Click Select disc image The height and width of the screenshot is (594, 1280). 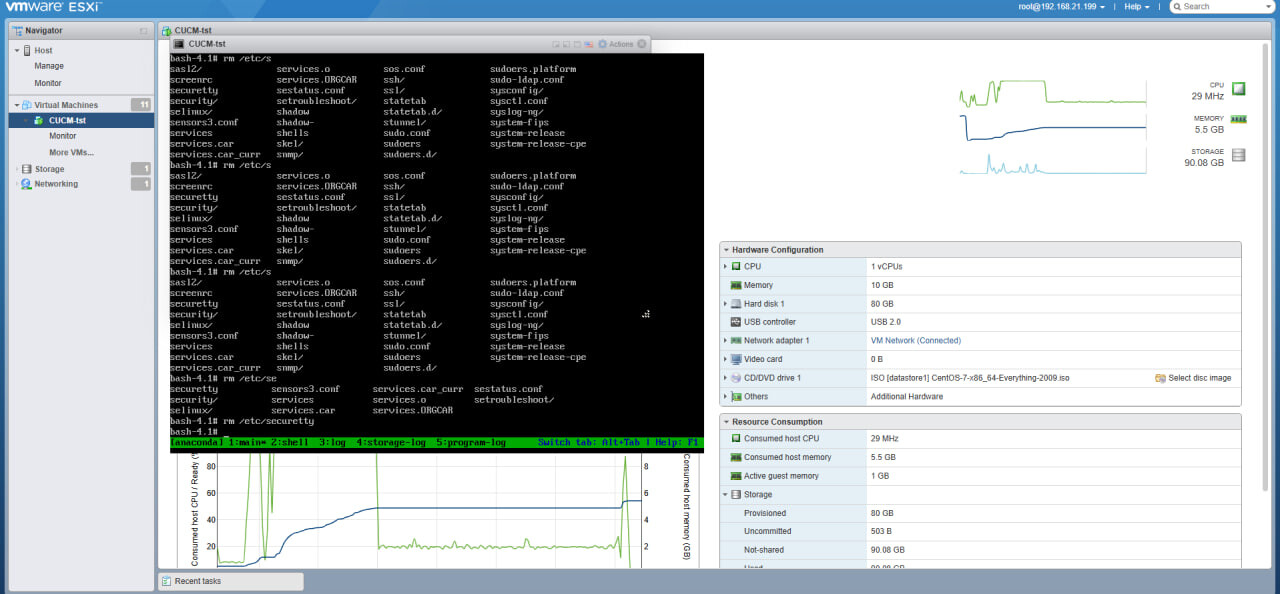[x=1193, y=378]
